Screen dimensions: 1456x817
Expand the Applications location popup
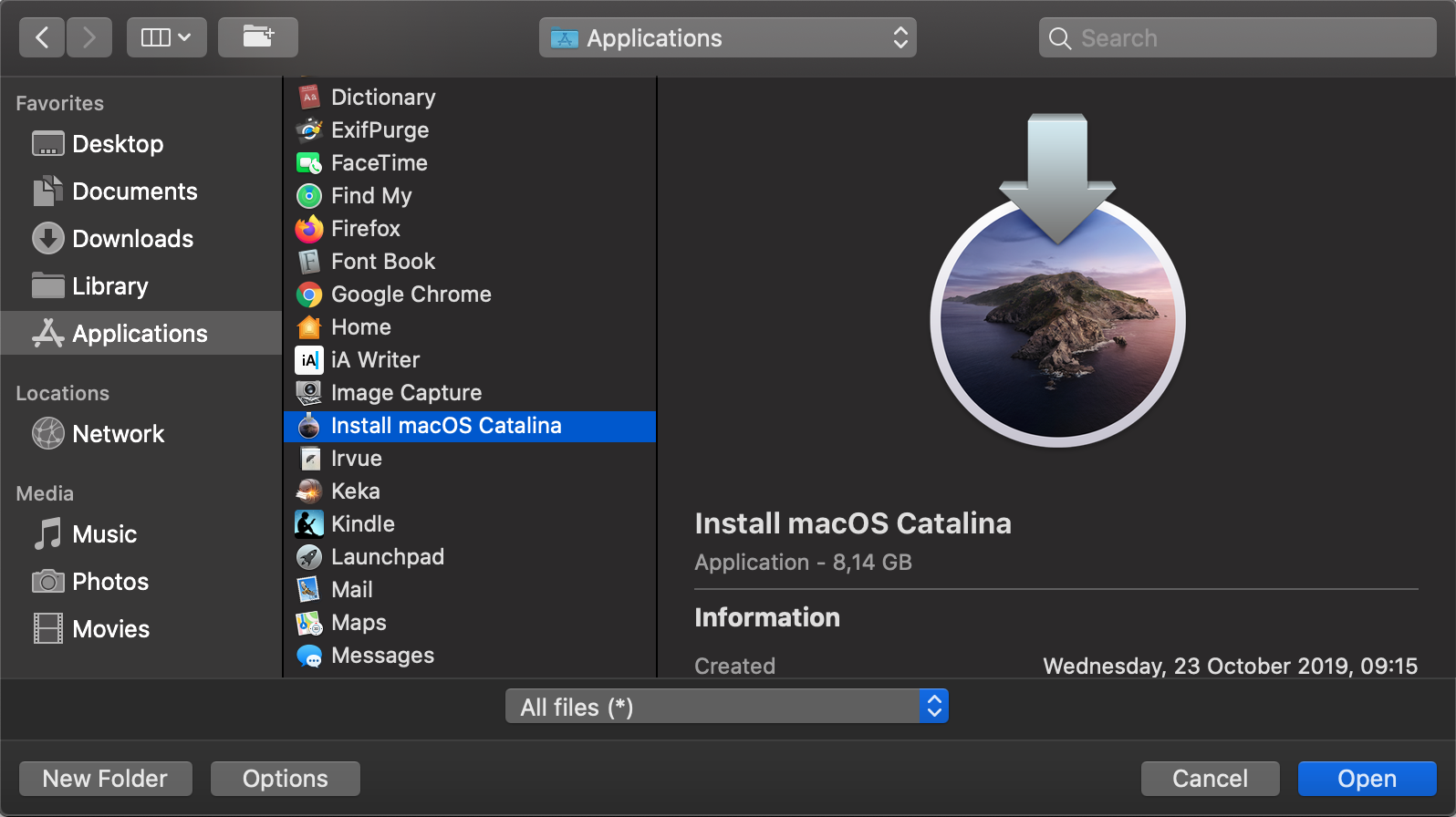coord(727,38)
